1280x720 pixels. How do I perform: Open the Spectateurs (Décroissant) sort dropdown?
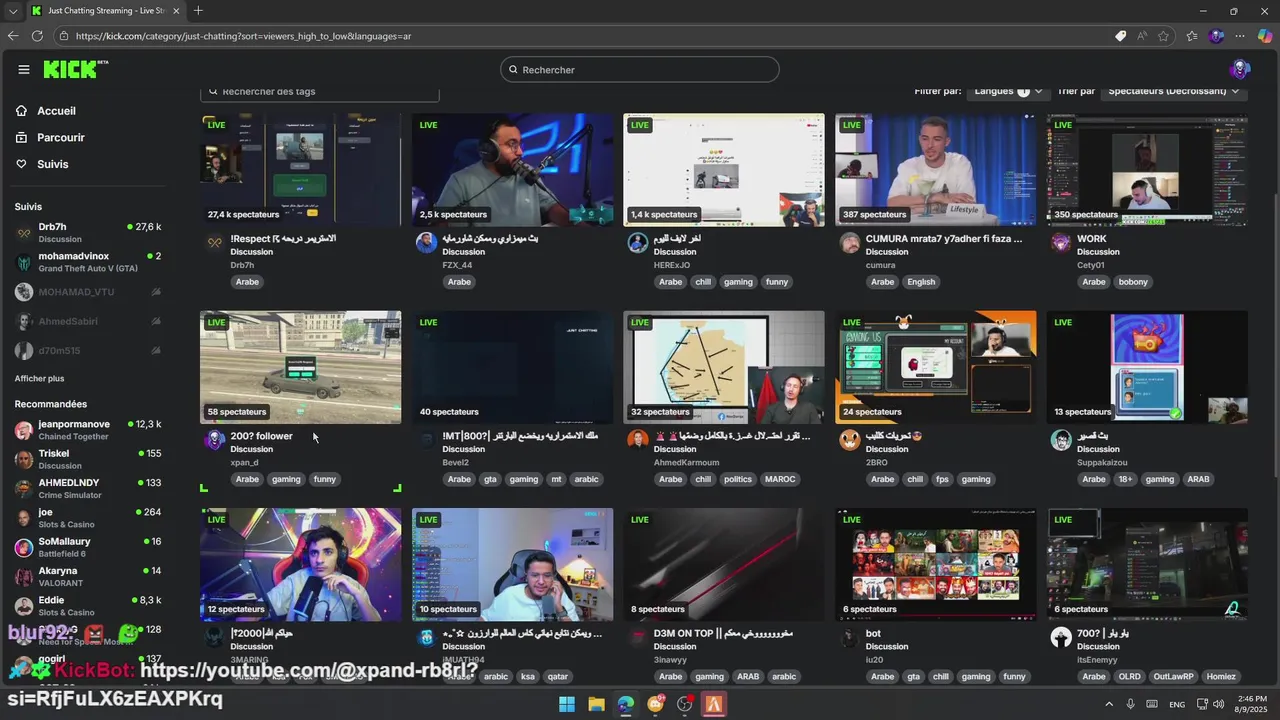pos(1174,91)
